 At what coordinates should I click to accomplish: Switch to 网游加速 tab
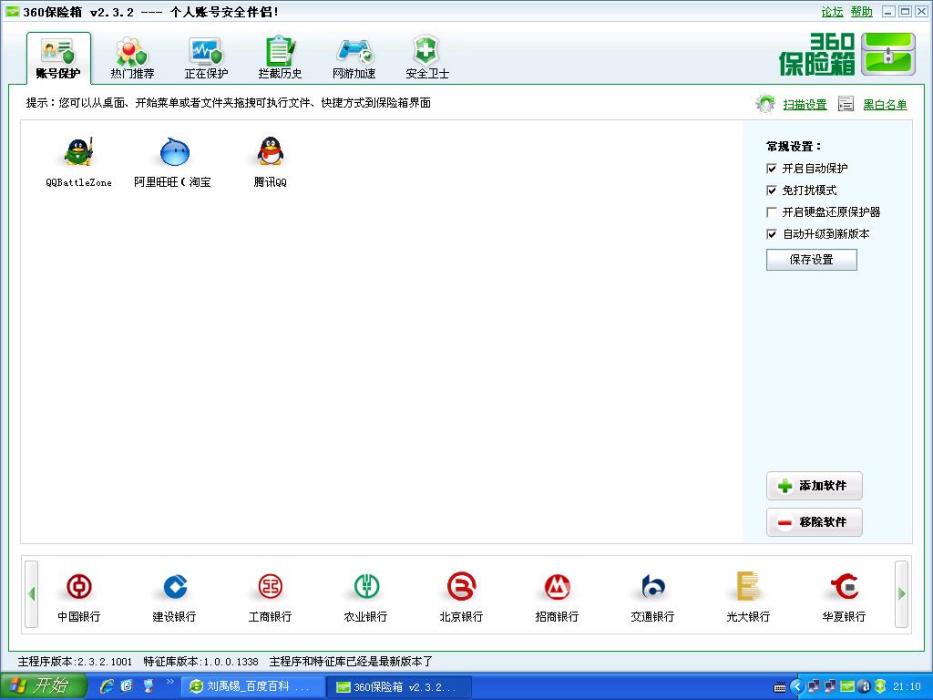[x=354, y=58]
